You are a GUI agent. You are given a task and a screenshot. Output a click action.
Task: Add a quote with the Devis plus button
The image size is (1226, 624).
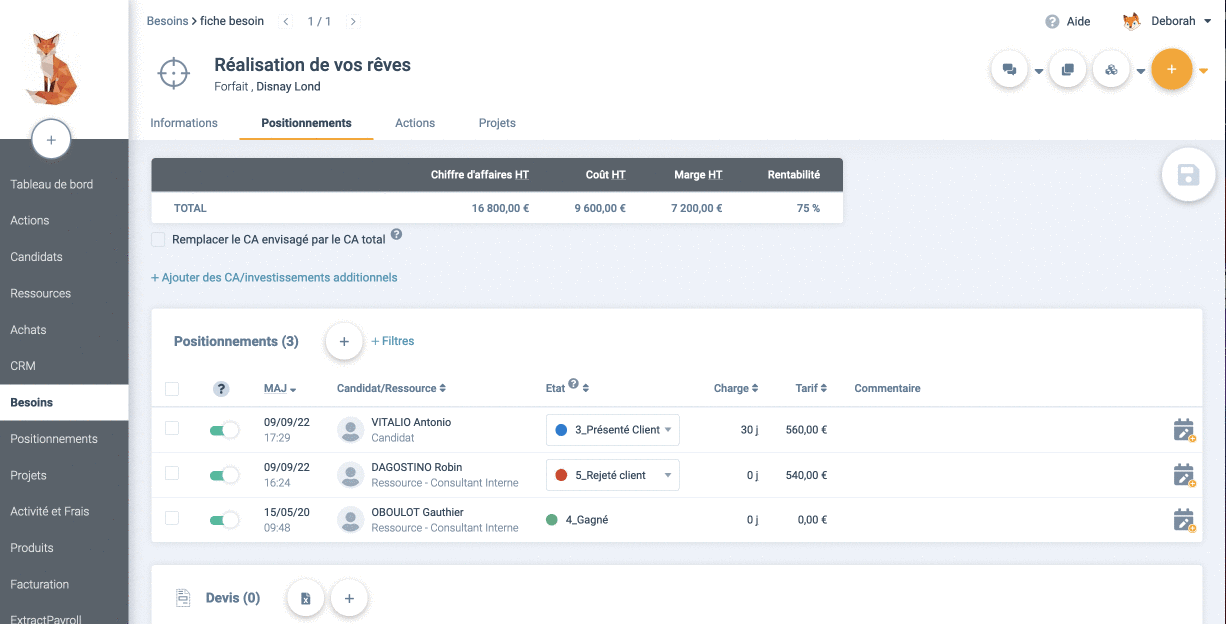tap(349, 598)
